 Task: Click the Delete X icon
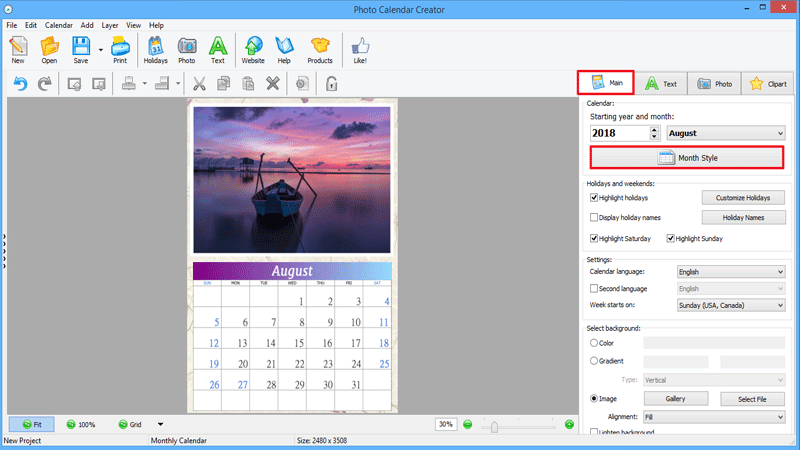(273, 83)
